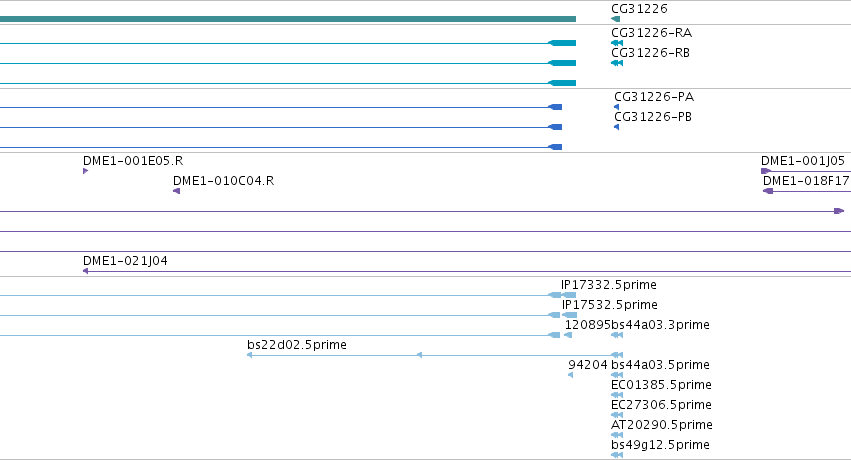
Task: Click glyph under DME1-010C04.R label
Action: [x=176, y=191]
